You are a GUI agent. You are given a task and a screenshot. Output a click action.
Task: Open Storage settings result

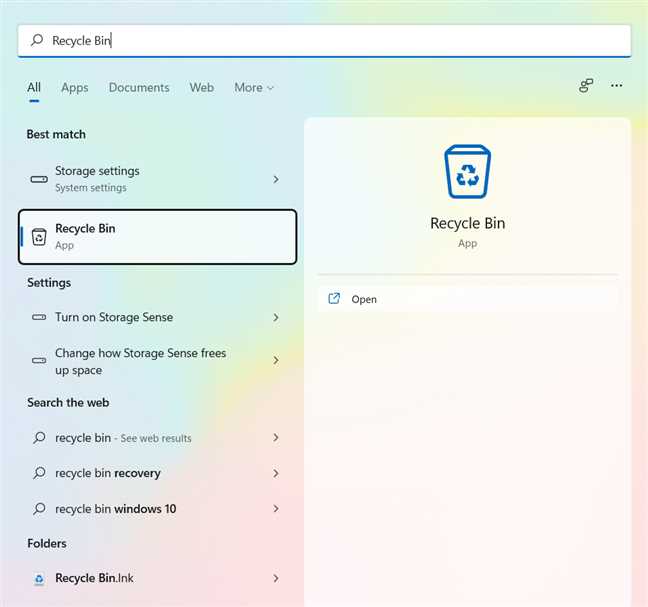157,179
